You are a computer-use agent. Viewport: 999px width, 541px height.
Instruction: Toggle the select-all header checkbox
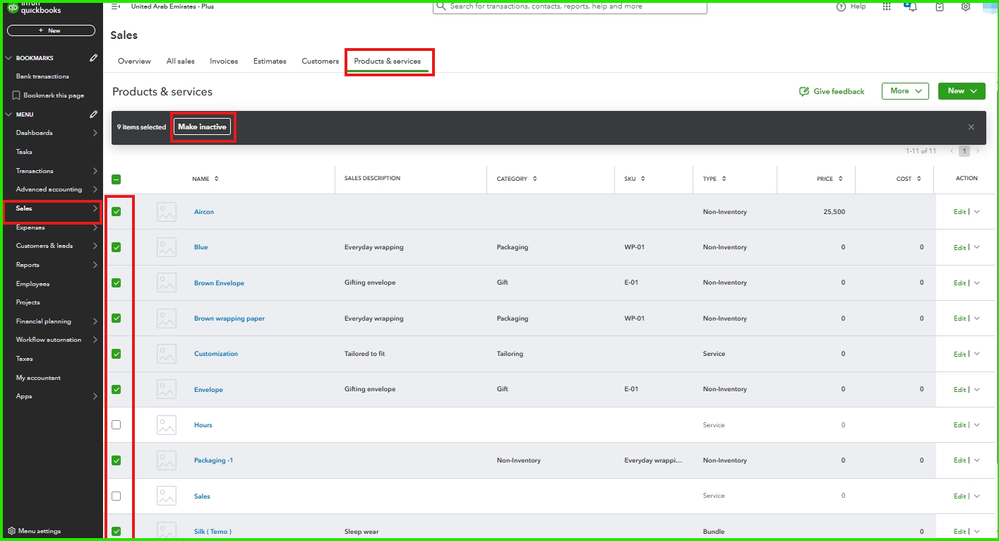[x=116, y=180]
